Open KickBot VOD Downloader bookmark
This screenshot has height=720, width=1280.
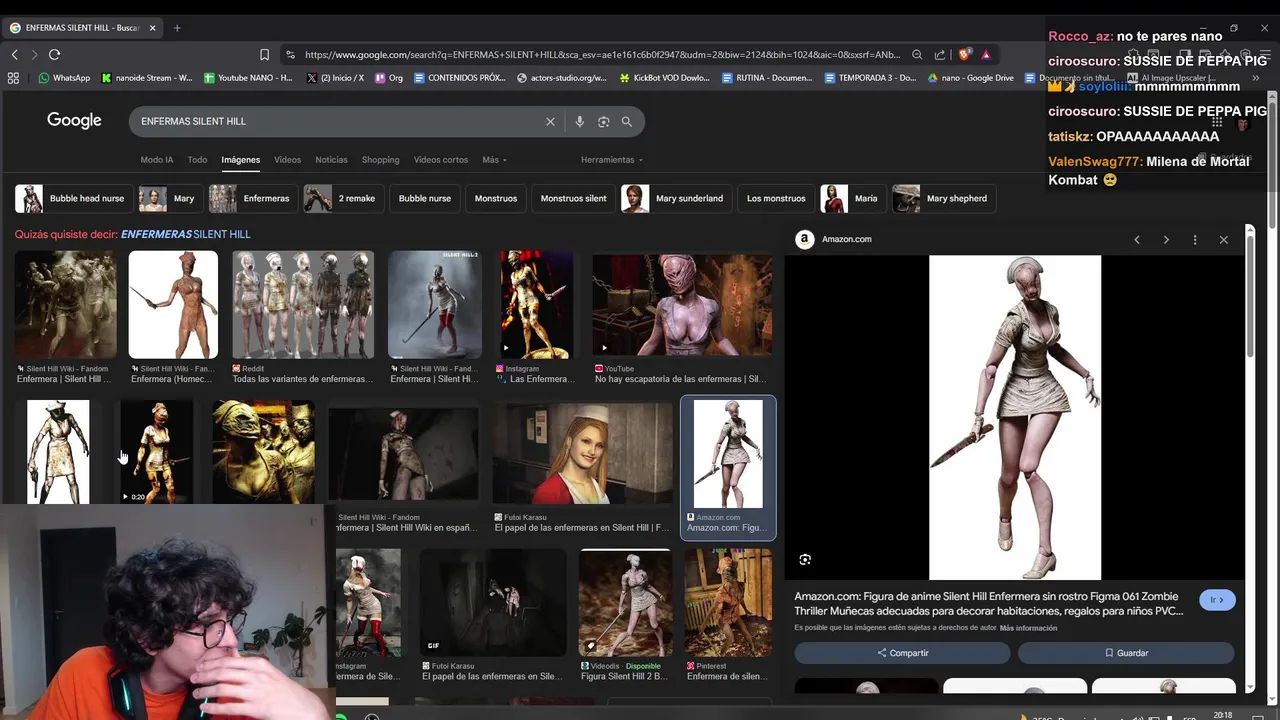coord(665,78)
